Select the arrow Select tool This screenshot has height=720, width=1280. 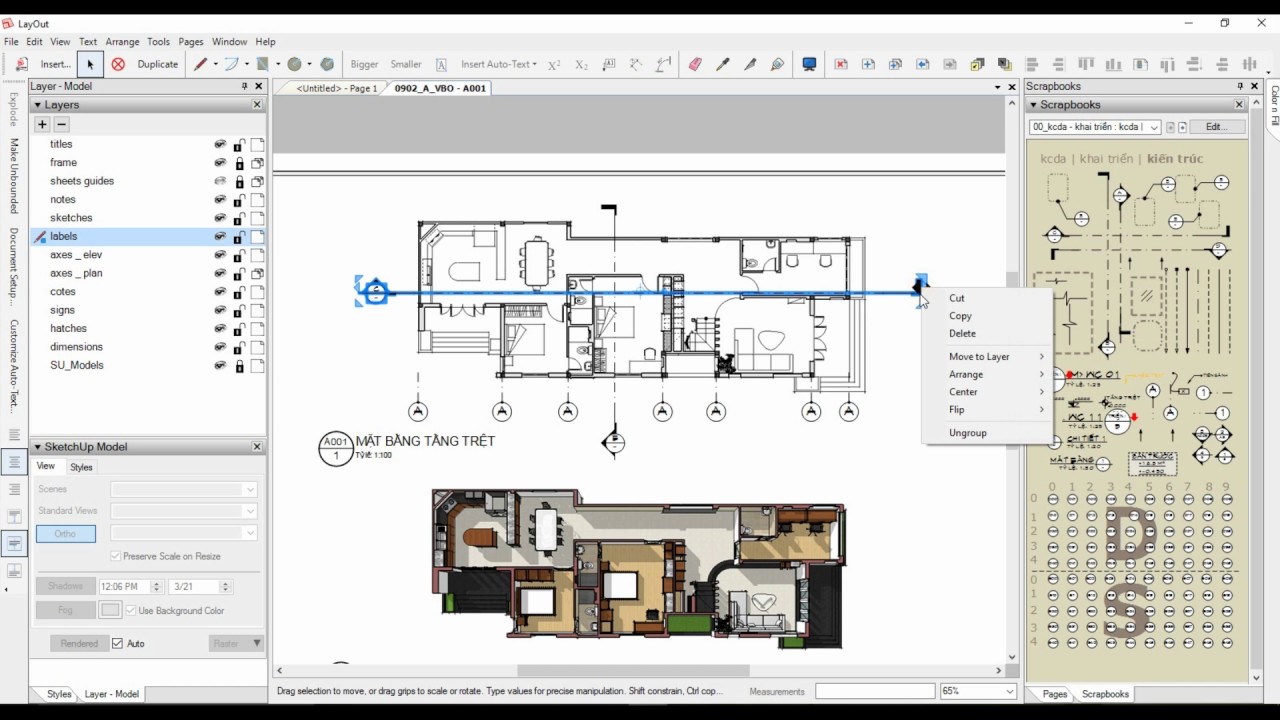(90, 64)
